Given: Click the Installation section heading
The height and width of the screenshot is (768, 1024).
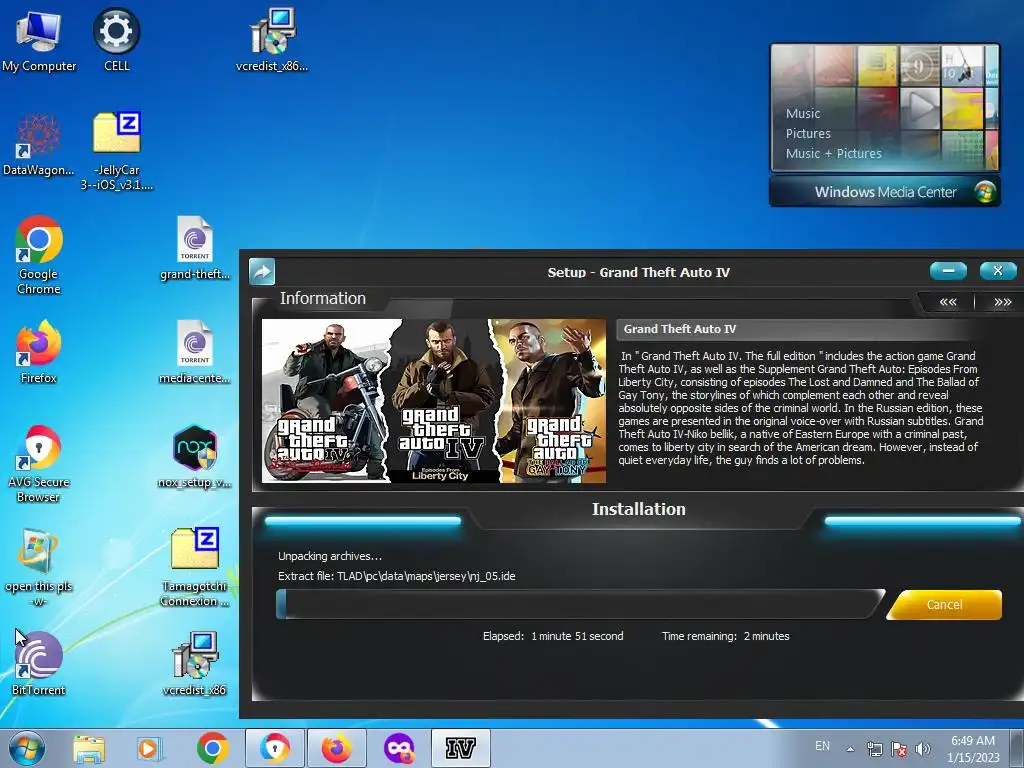Looking at the screenshot, I should click(x=639, y=509).
